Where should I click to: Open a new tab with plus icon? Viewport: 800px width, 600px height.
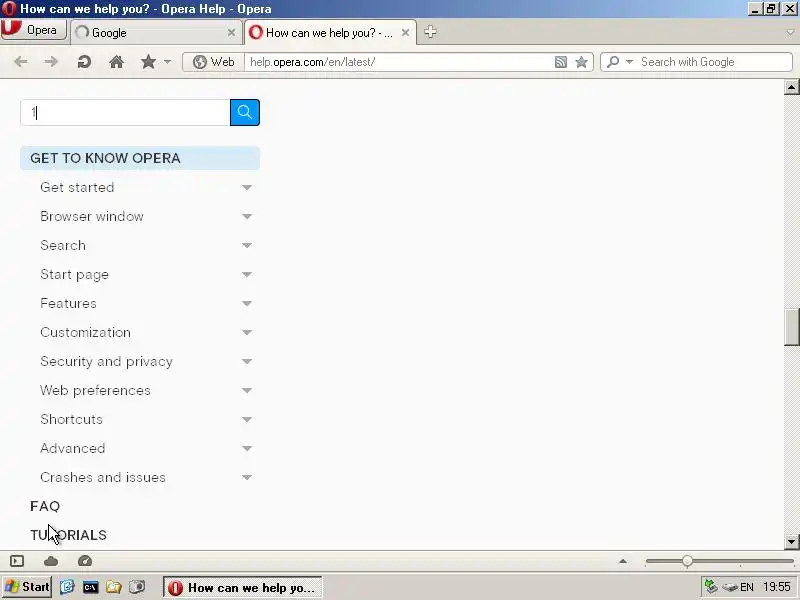(x=430, y=32)
